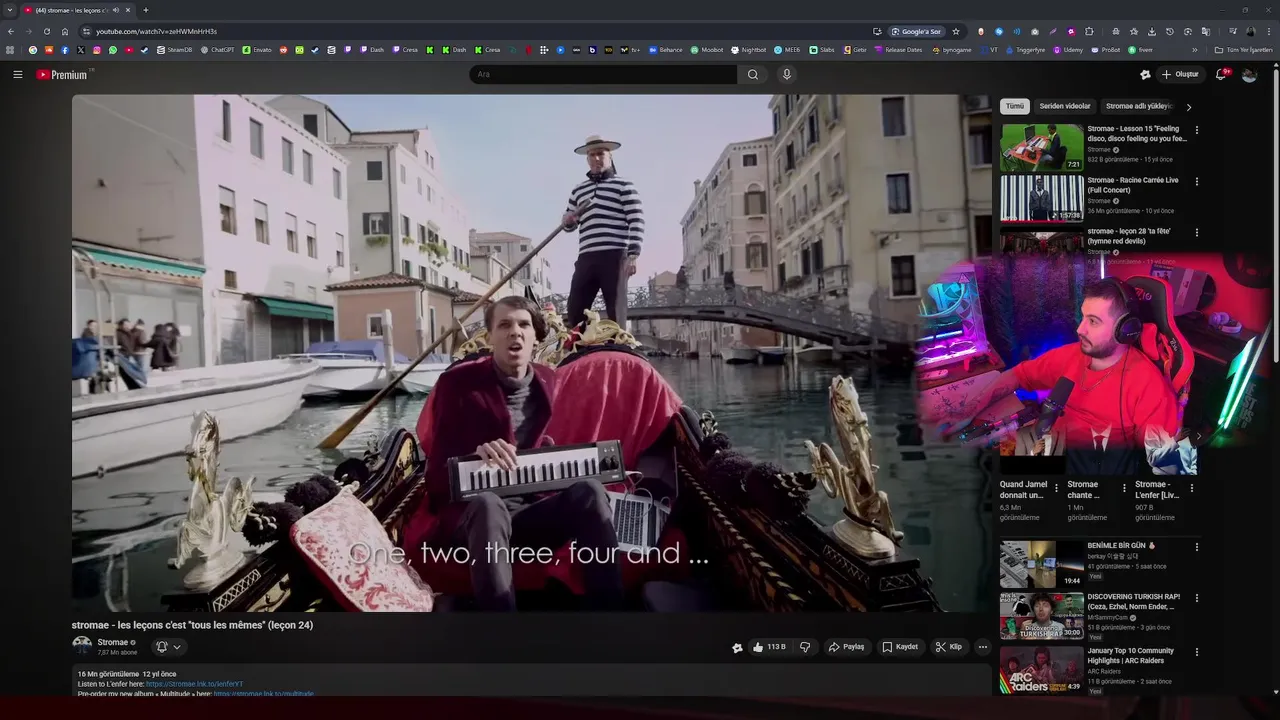The image size is (1280, 720).
Task: Start voice search with microphone icon
Action: tap(787, 74)
